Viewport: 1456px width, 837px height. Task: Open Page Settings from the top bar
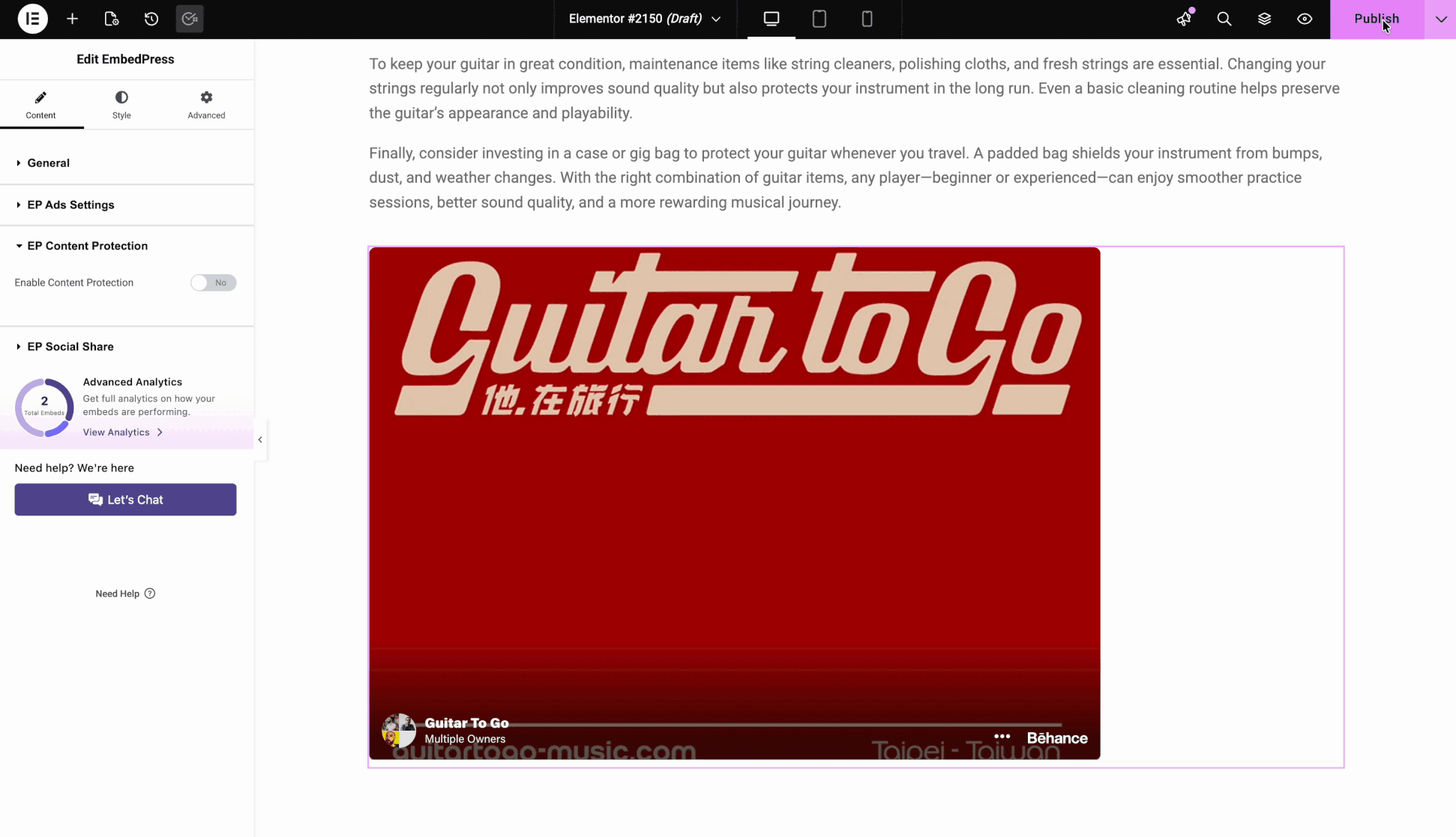[112, 19]
